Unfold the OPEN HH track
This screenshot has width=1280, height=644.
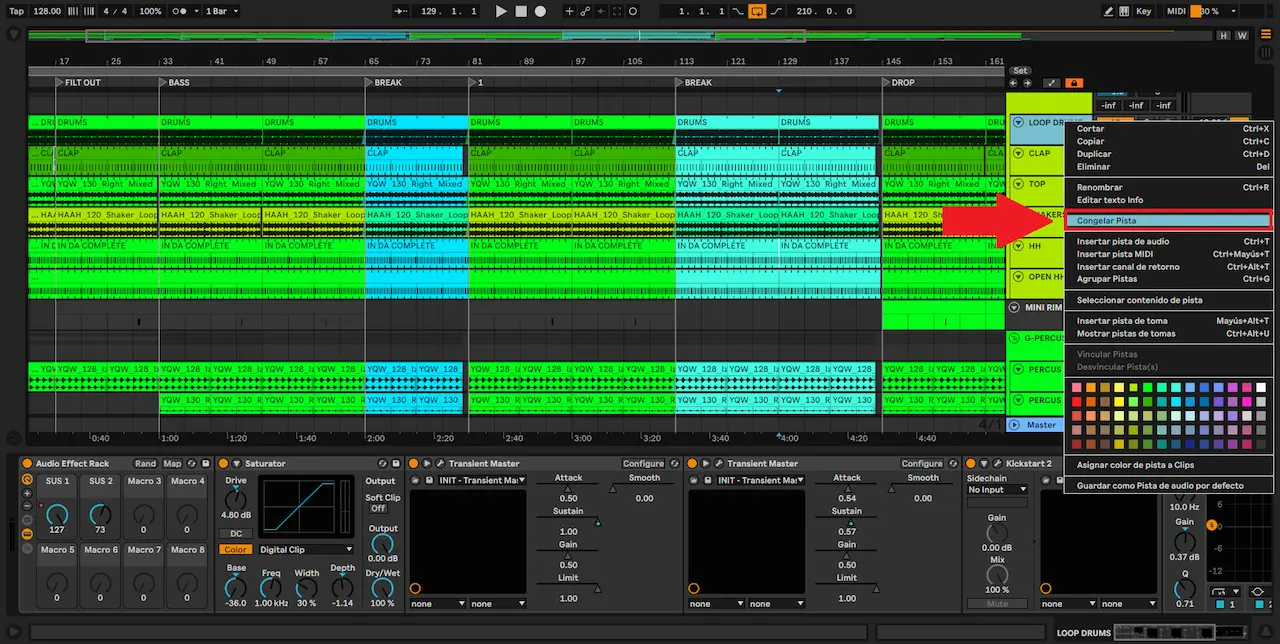tap(1018, 277)
